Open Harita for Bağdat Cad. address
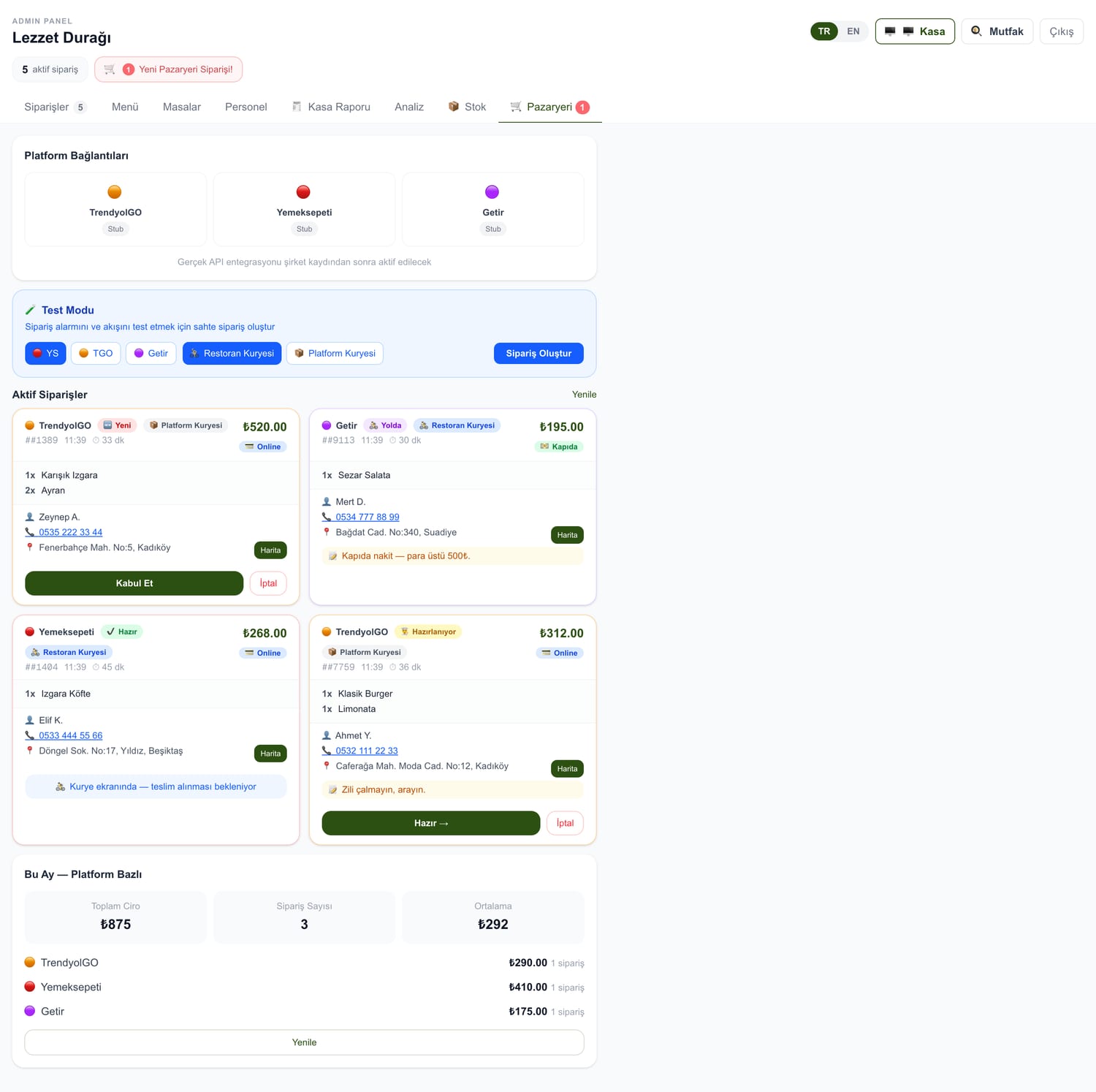Viewport: 1096px width, 1092px height. (x=567, y=535)
